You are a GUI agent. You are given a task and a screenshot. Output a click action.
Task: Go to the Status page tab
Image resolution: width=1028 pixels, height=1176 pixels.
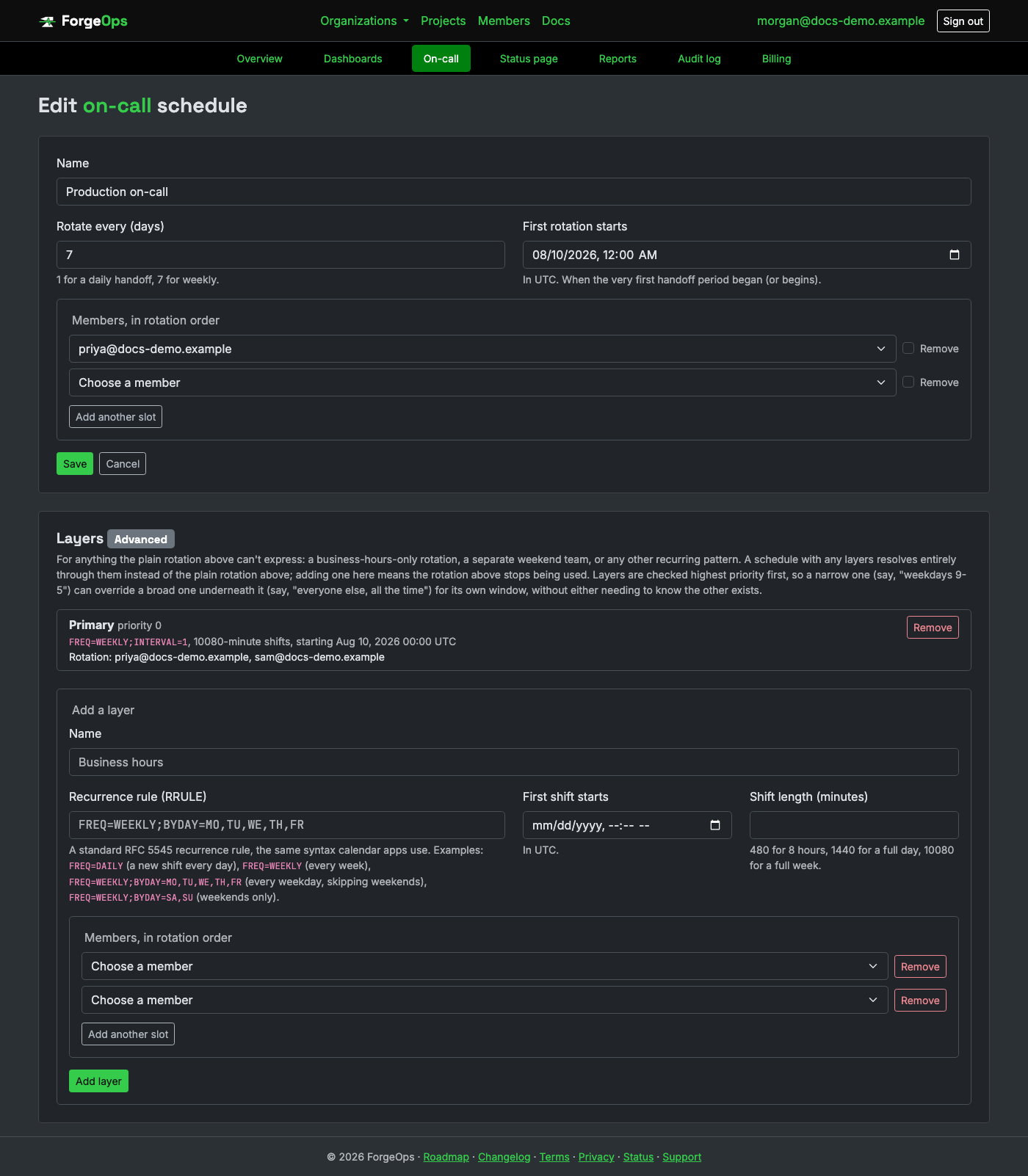point(529,59)
